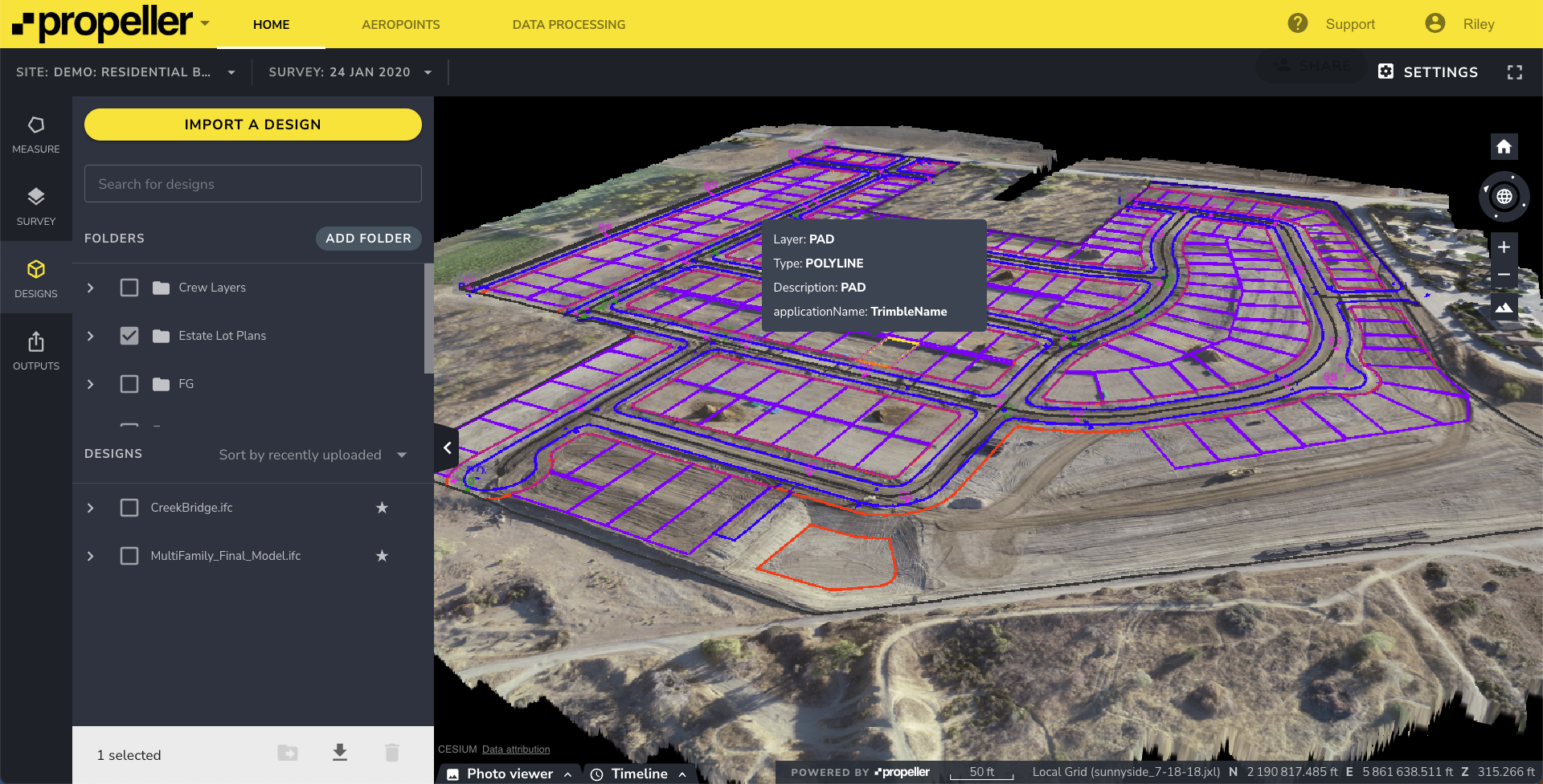Click the Estate Lot Plans folder name
The width and height of the screenshot is (1543, 784).
tap(223, 336)
